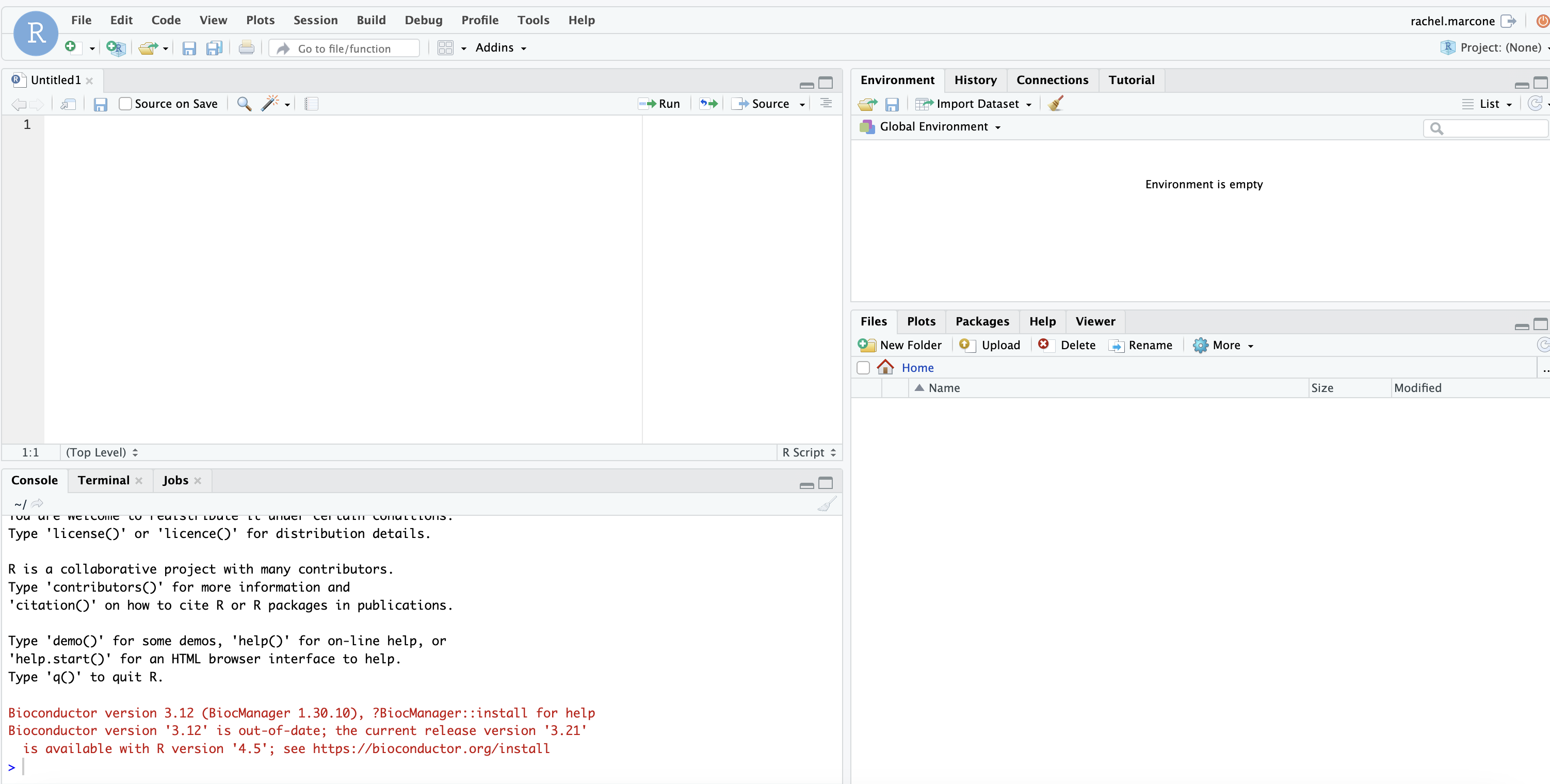Image resolution: width=1550 pixels, height=784 pixels.
Task: Click the print icon in the main toolbar
Action: pos(246,48)
